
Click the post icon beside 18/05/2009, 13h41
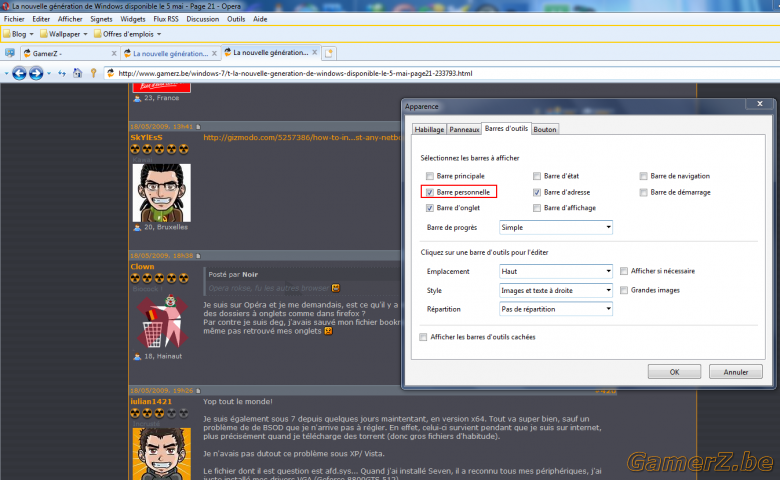click(x=198, y=127)
